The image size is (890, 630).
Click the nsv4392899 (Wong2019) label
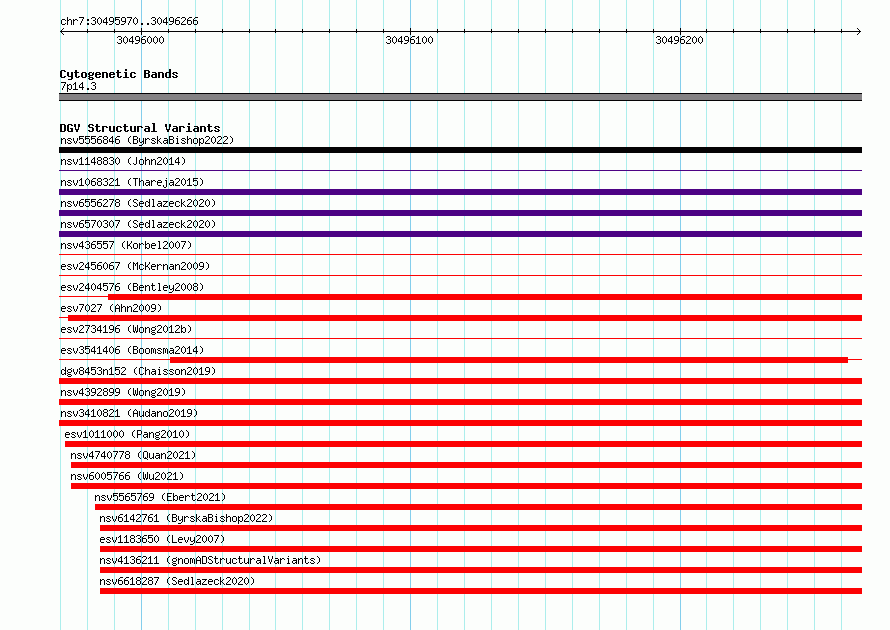coord(123,392)
